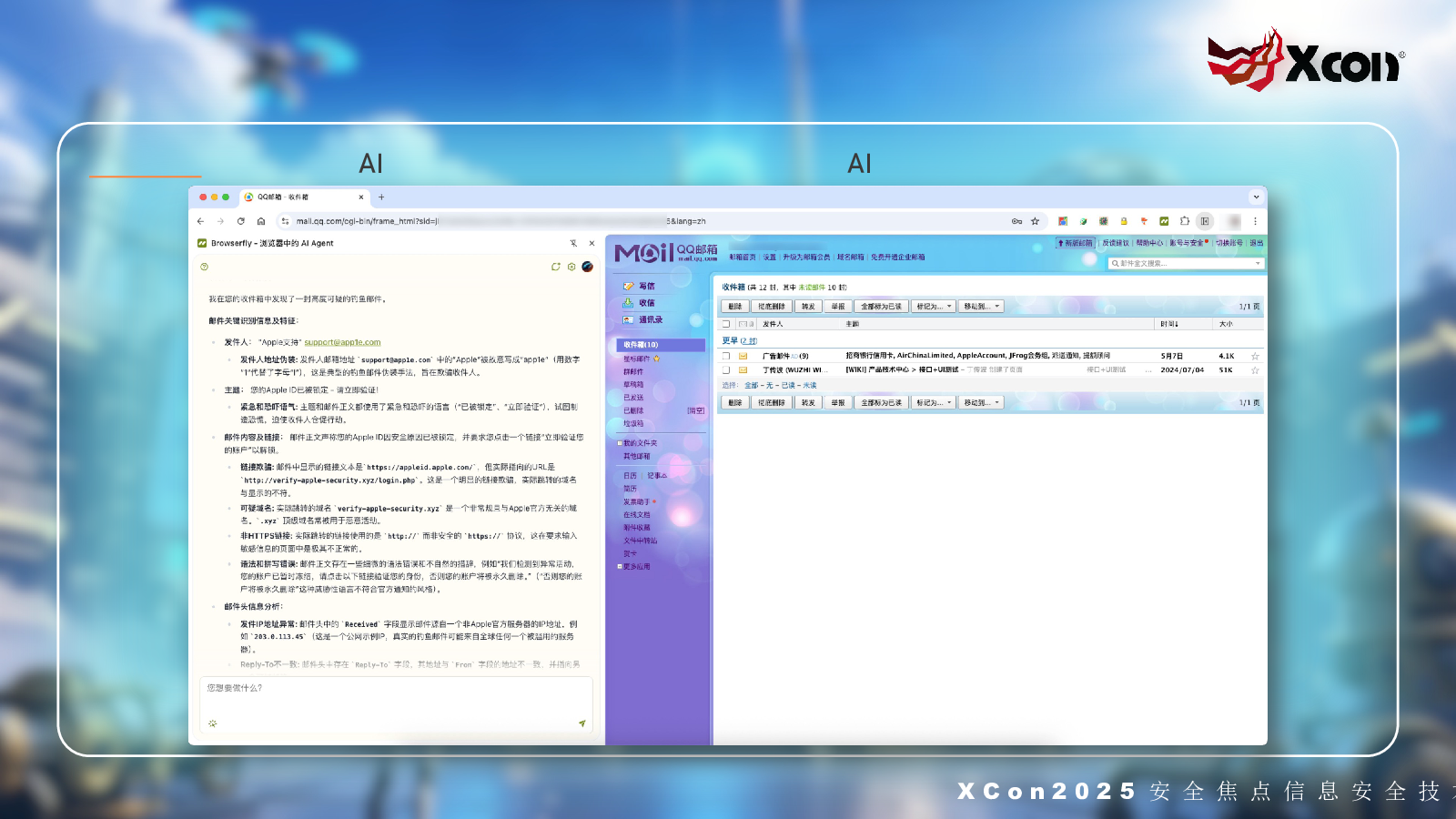
Task: Click browser home icon
Action: pyautogui.click(x=261, y=221)
